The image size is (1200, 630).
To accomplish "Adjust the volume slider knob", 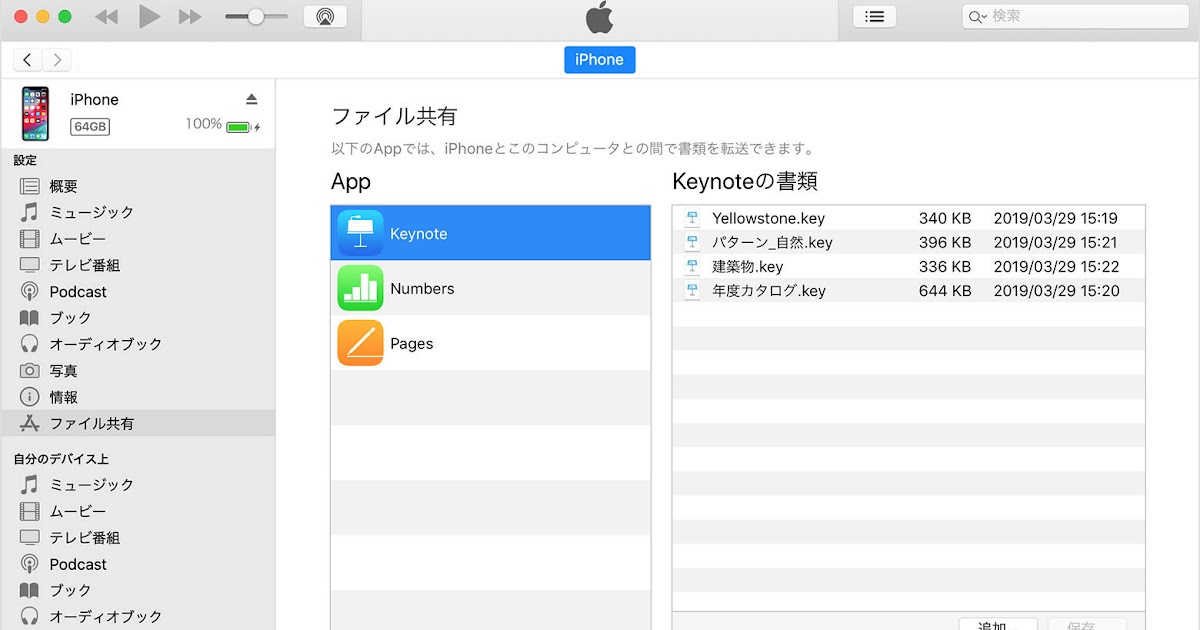I will pos(256,16).
